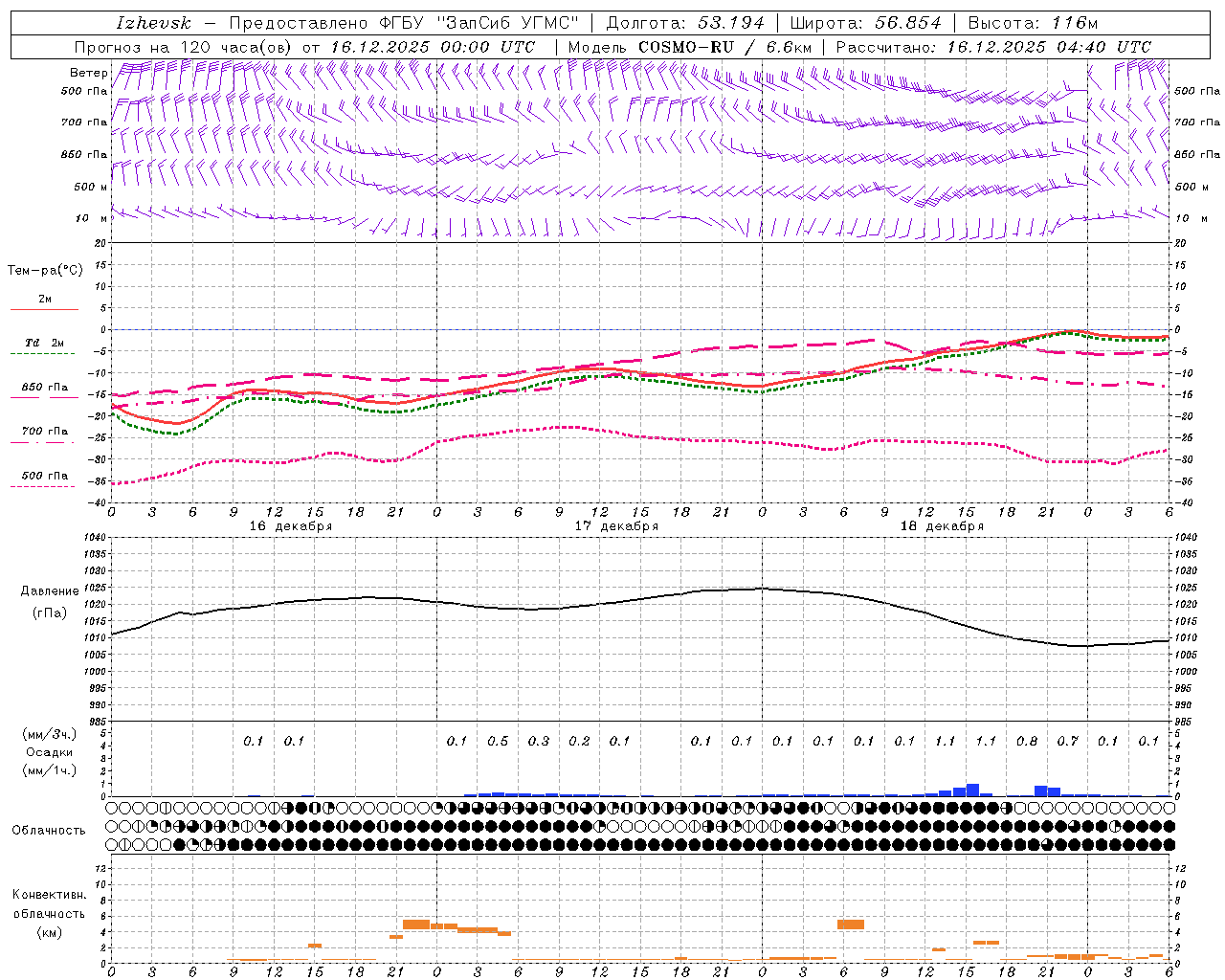Click the model name "COSMO-RU / 6.6км"
The width and height of the screenshot is (1225, 980).
point(725,47)
